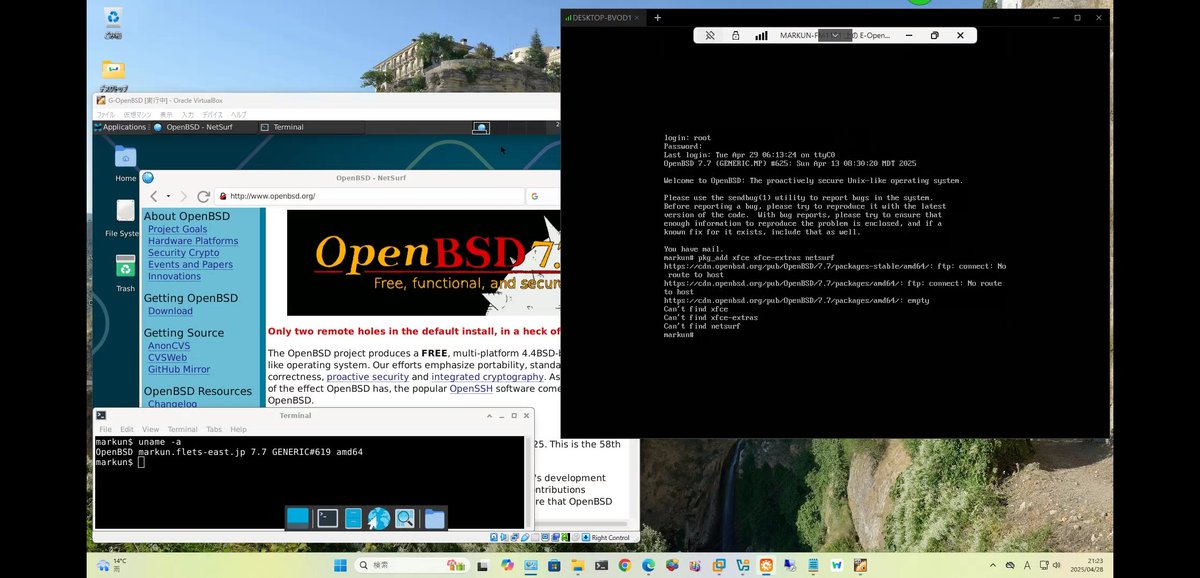Open the Hardware Platforms link
The width and height of the screenshot is (1200, 578).
click(193, 241)
